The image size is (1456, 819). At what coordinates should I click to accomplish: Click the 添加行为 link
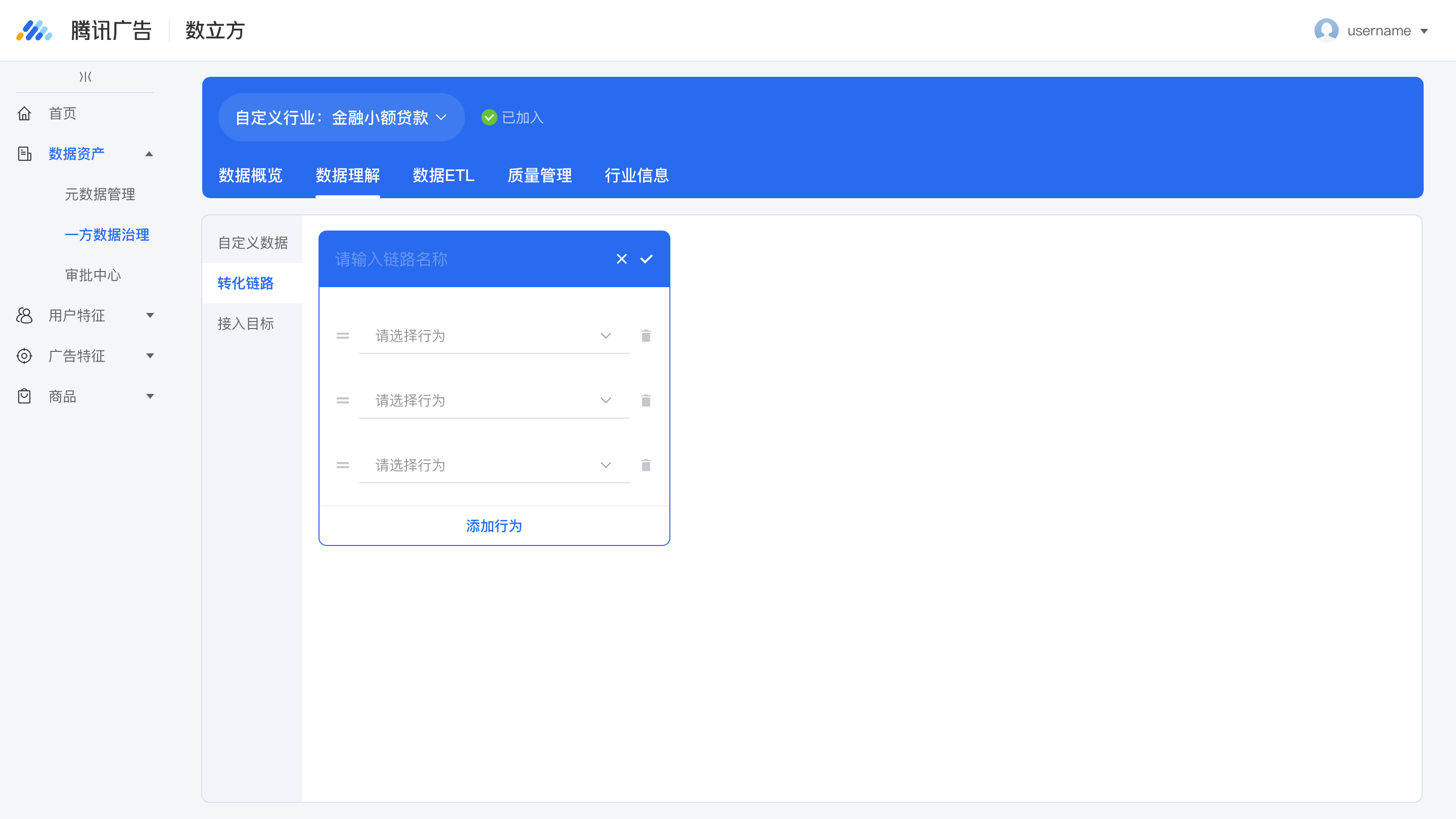pyautogui.click(x=494, y=526)
